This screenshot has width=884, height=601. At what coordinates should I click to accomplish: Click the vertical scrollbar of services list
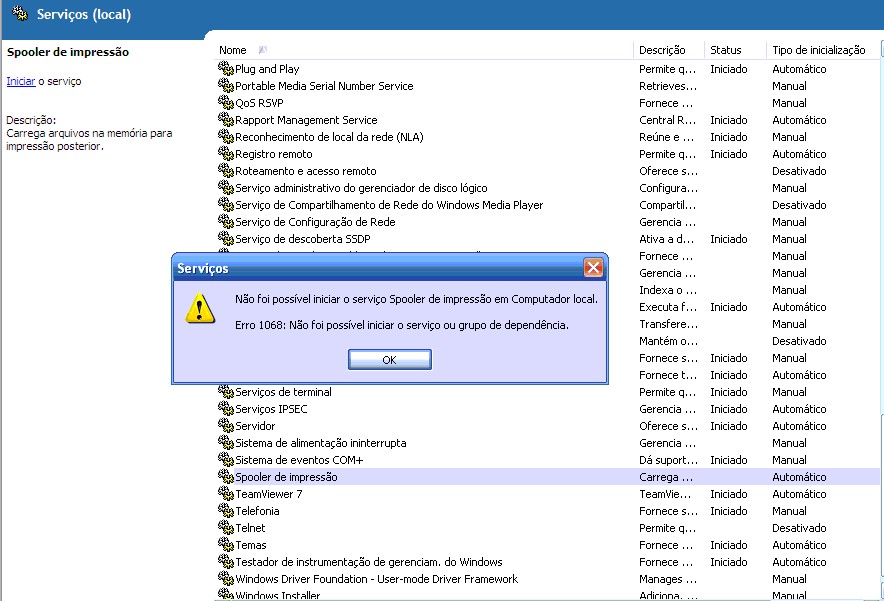[880, 300]
